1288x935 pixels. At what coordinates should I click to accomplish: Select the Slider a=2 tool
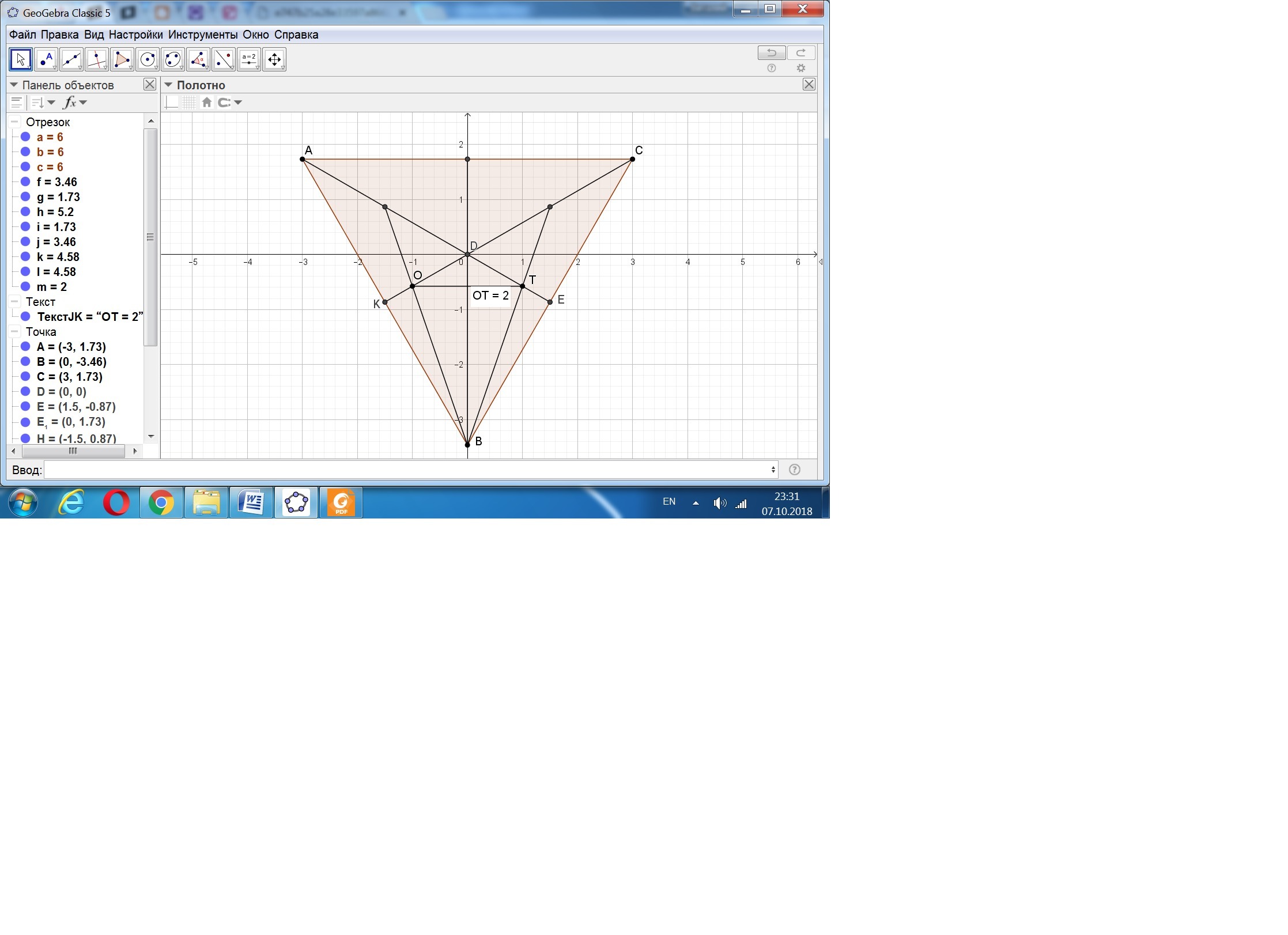click(x=249, y=59)
